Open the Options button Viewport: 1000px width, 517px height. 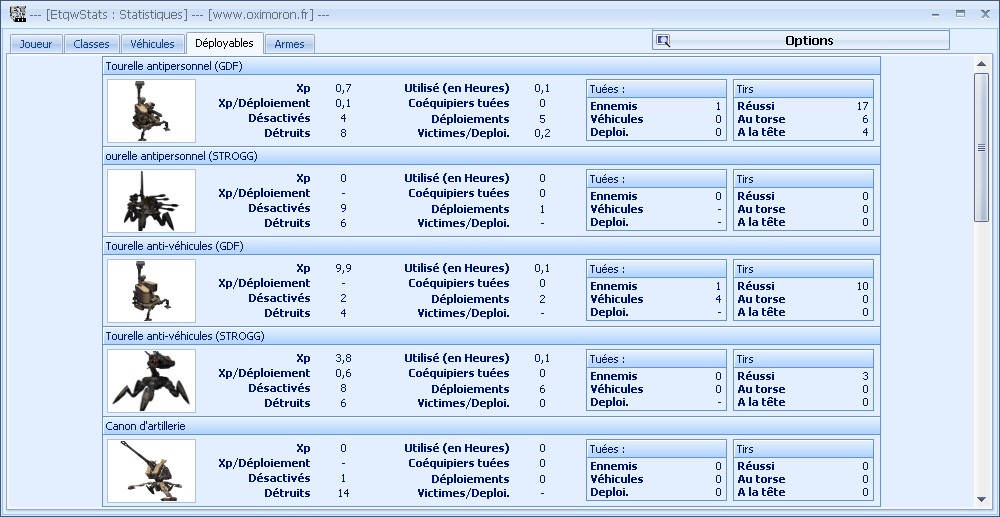(800, 40)
